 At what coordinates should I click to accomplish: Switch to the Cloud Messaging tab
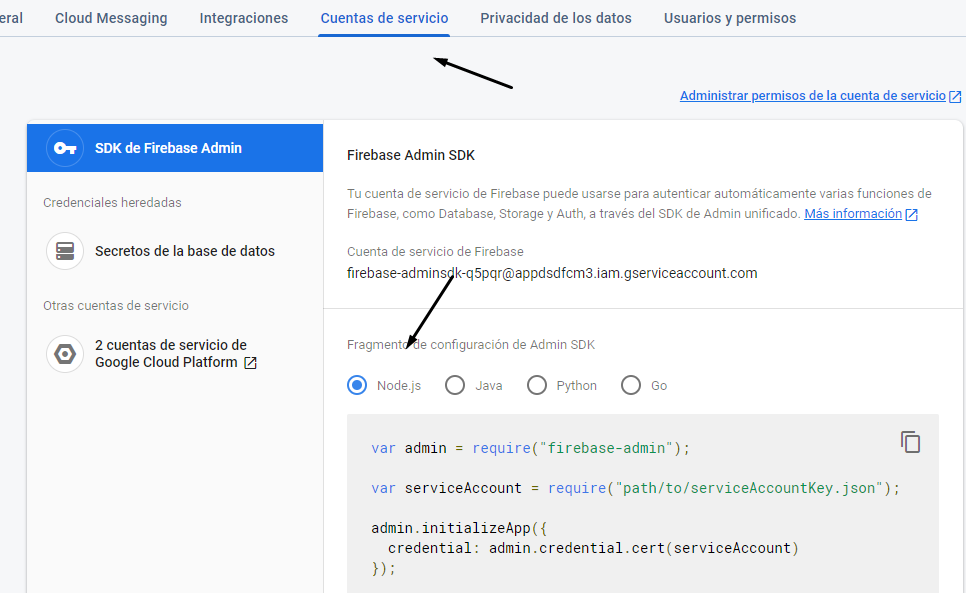111,18
